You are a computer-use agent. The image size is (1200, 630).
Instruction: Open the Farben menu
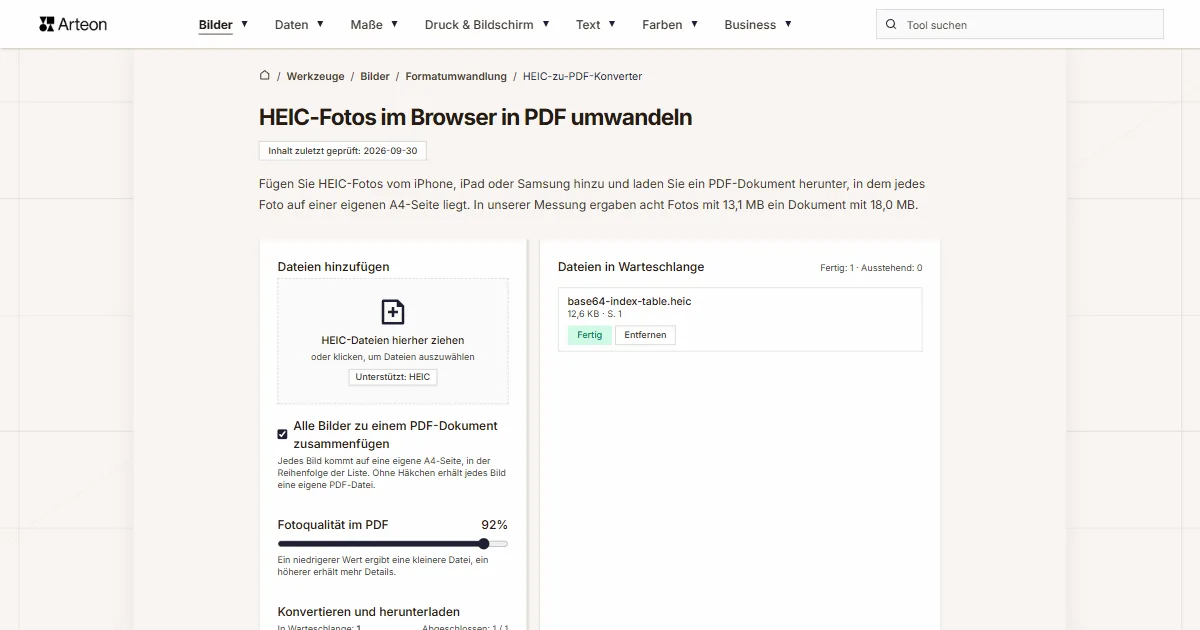(664, 25)
